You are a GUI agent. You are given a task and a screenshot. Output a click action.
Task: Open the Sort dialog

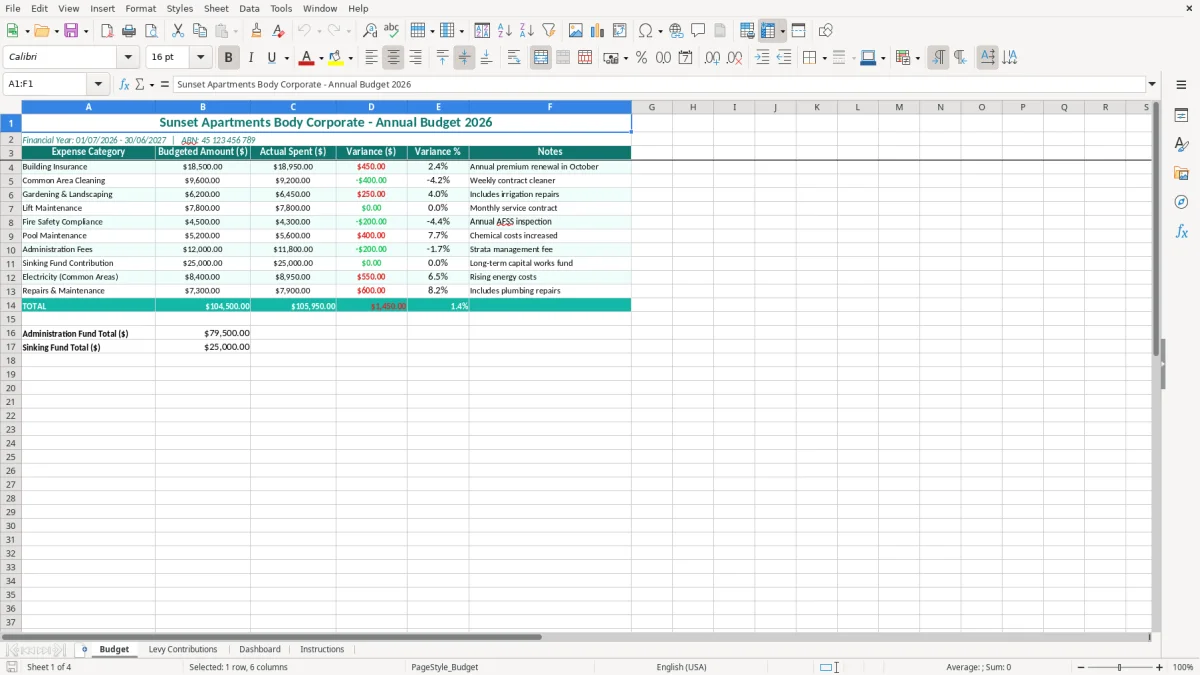point(482,31)
